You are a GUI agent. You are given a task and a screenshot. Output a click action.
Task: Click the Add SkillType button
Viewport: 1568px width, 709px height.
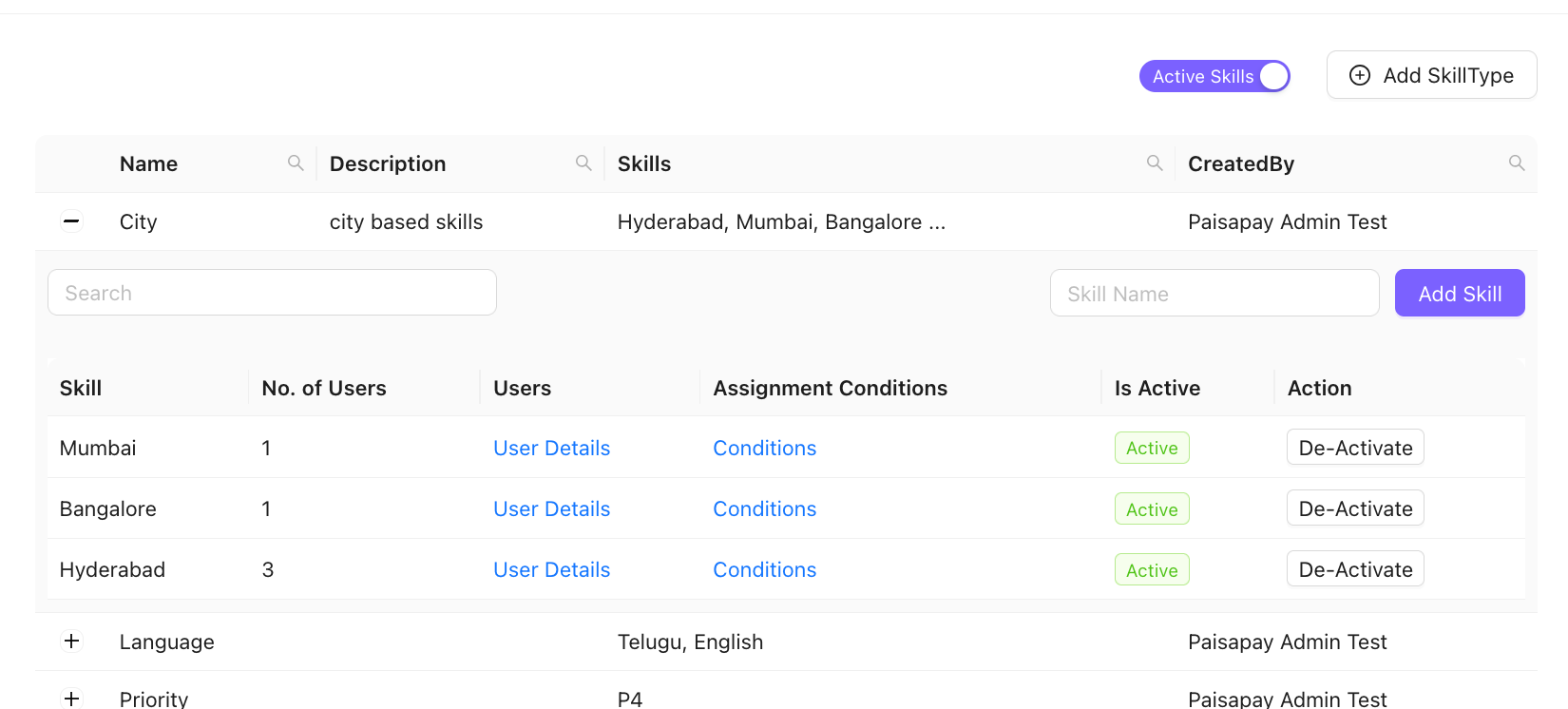(1431, 75)
